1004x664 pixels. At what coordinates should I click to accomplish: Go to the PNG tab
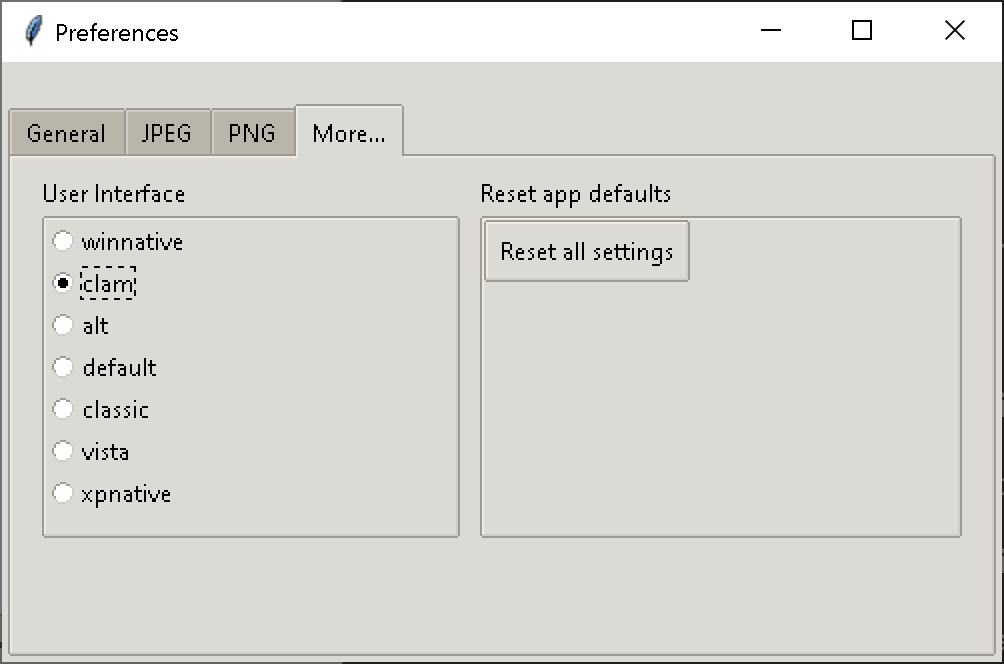pos(252,134)
